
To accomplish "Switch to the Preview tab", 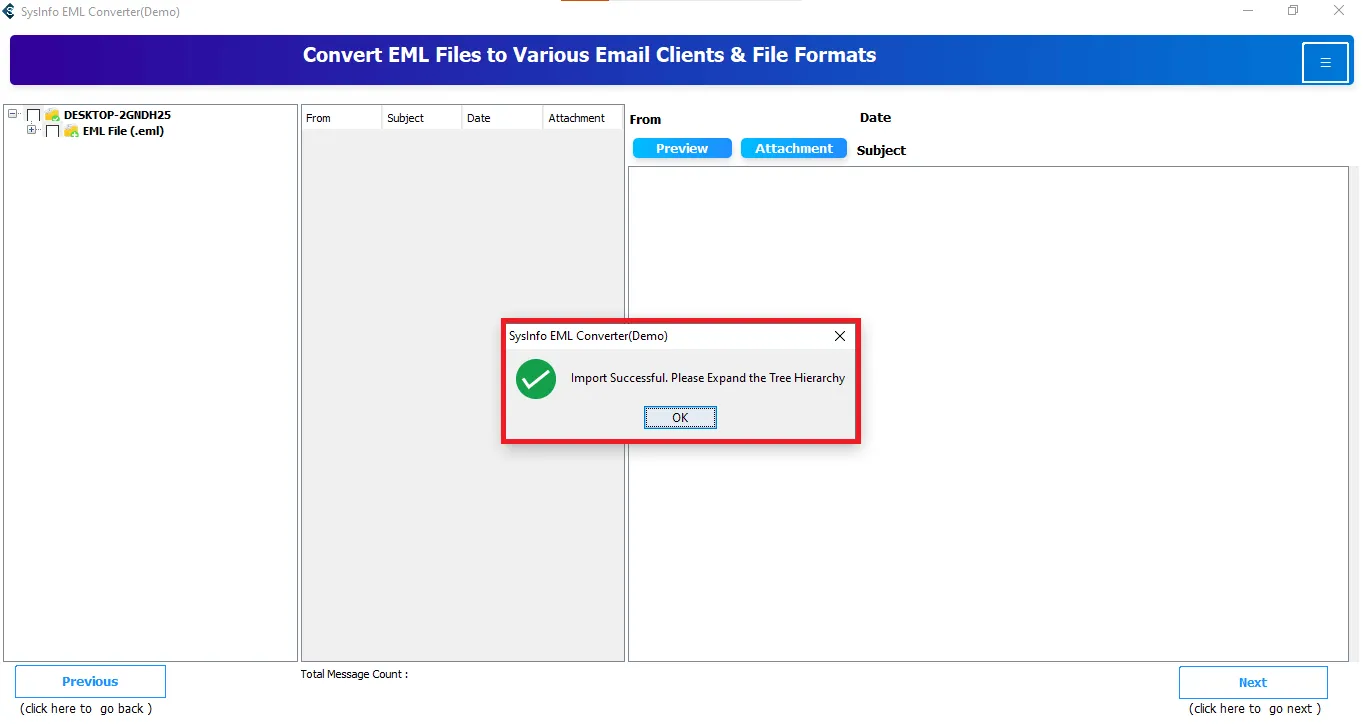I will (x=682, y=148).
